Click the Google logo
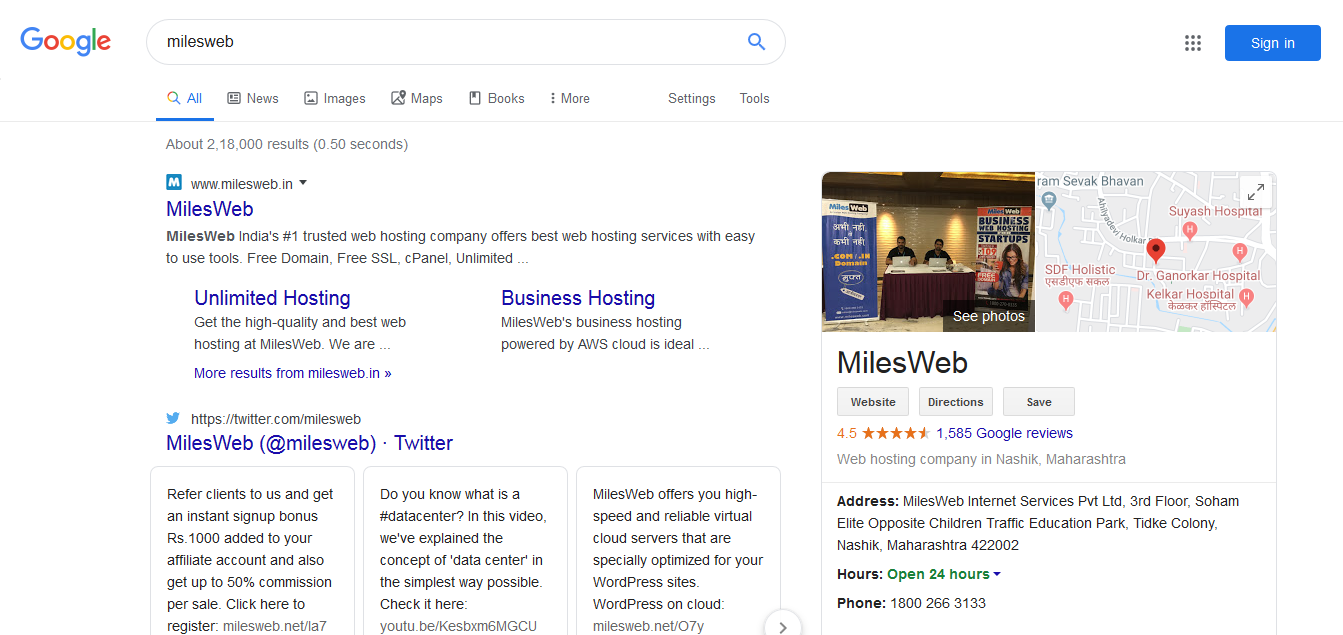 [x=66, y=41]
